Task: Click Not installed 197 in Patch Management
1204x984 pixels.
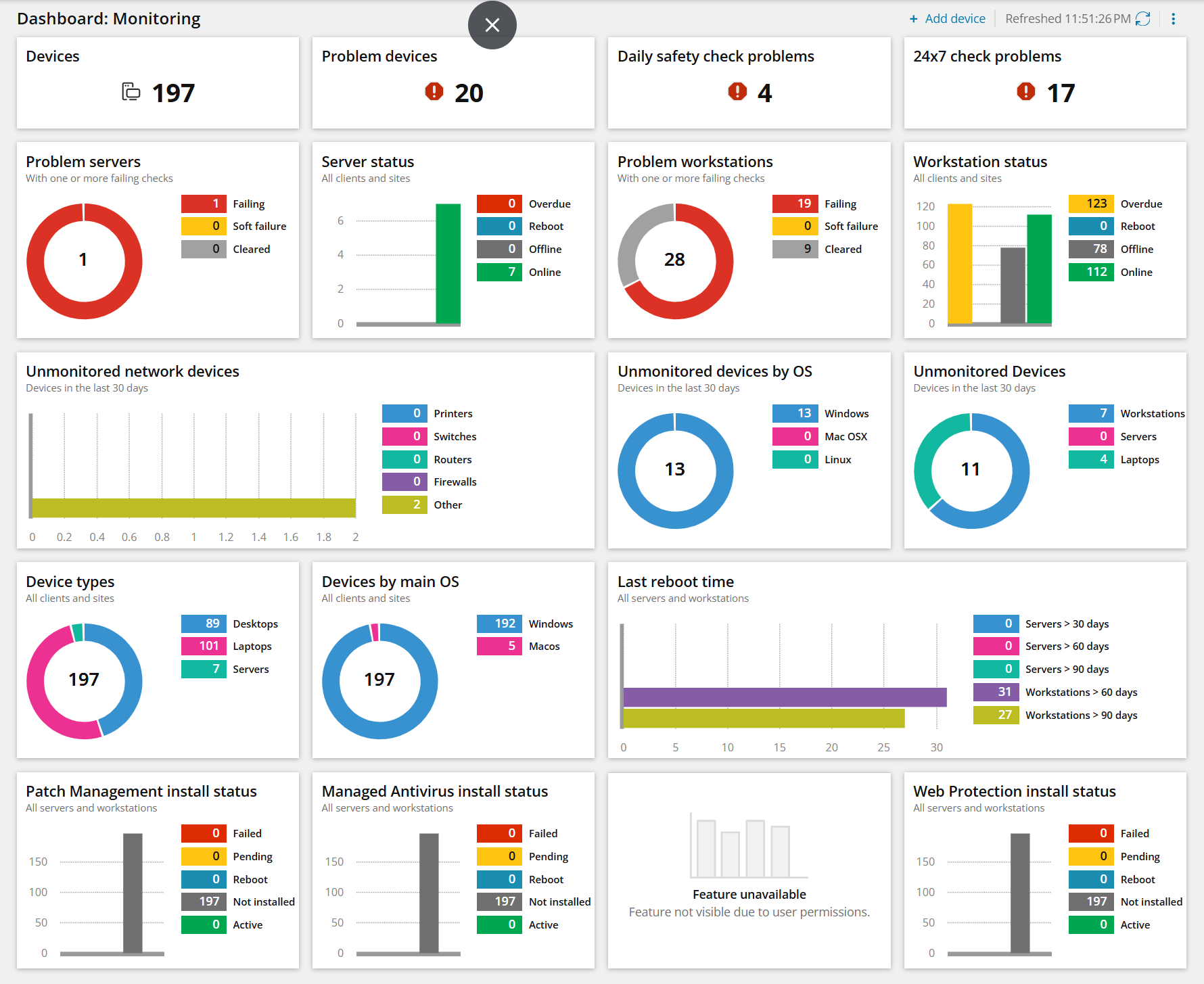Action: 238,901
